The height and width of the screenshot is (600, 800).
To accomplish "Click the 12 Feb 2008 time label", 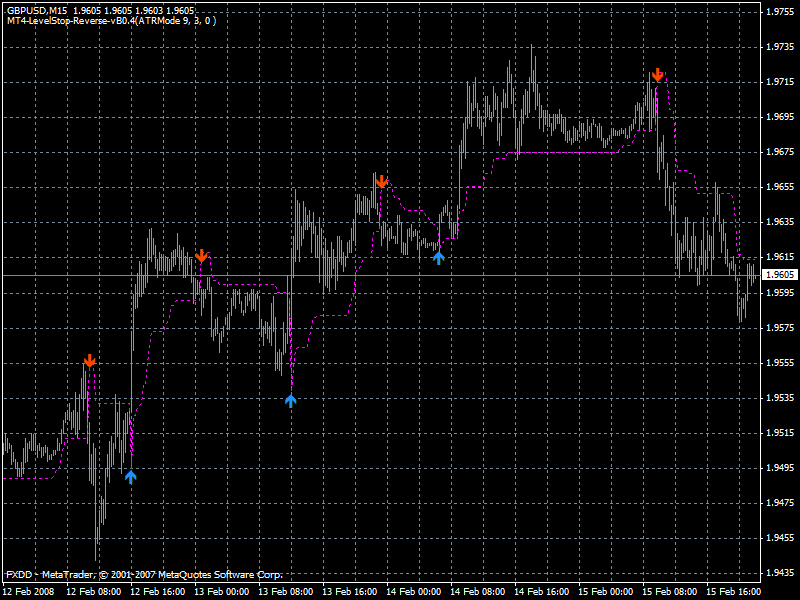I will [x=29, y=592].
